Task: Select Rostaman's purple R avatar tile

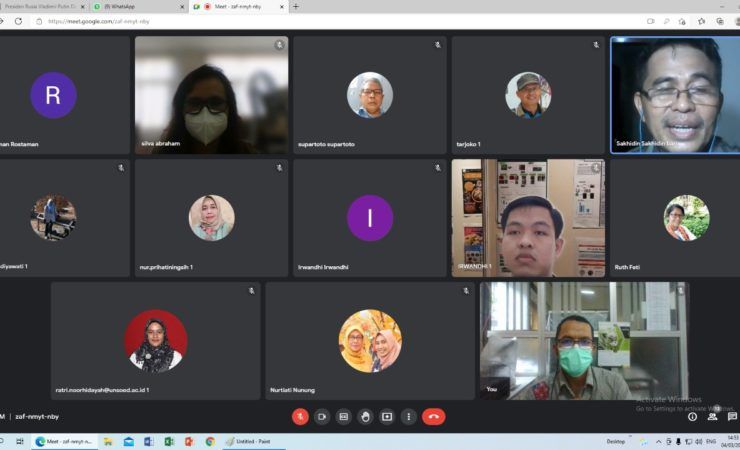Action: point(53,95)
